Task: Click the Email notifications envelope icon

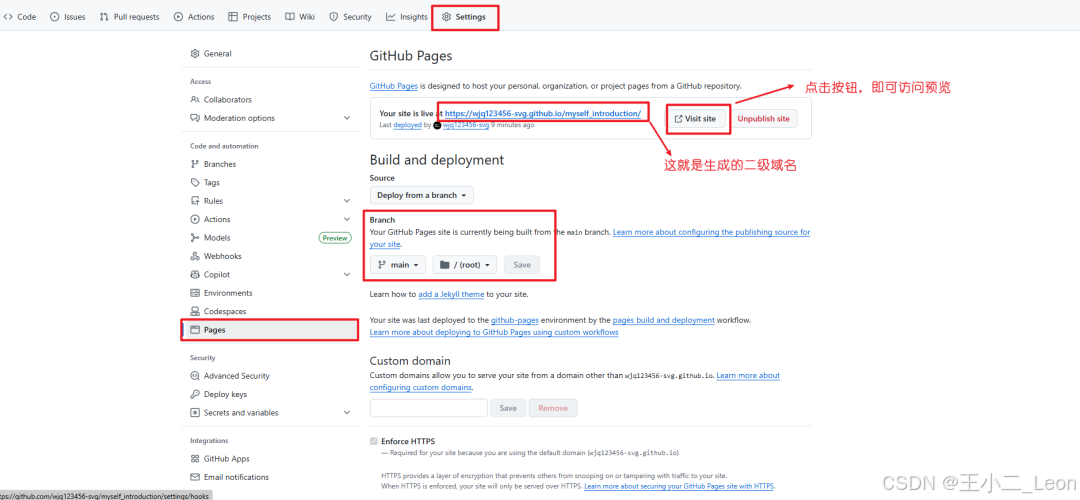Action: [x=195, y=477]
